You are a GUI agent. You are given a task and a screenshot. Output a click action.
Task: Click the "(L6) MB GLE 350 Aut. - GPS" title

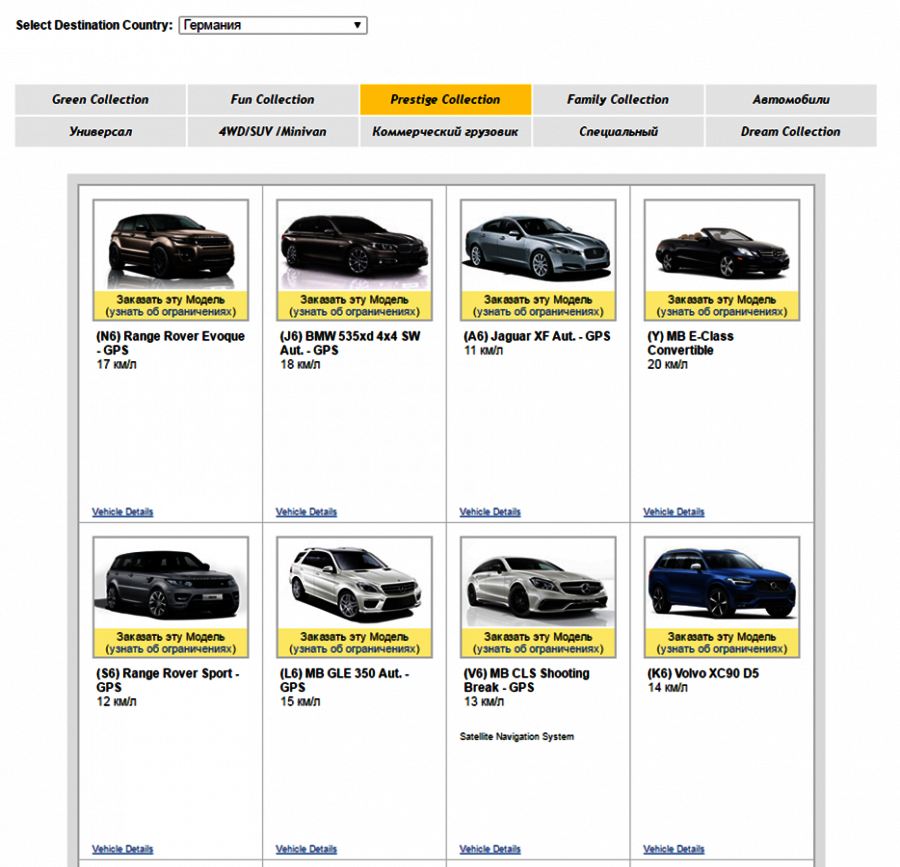click(344, 681)
